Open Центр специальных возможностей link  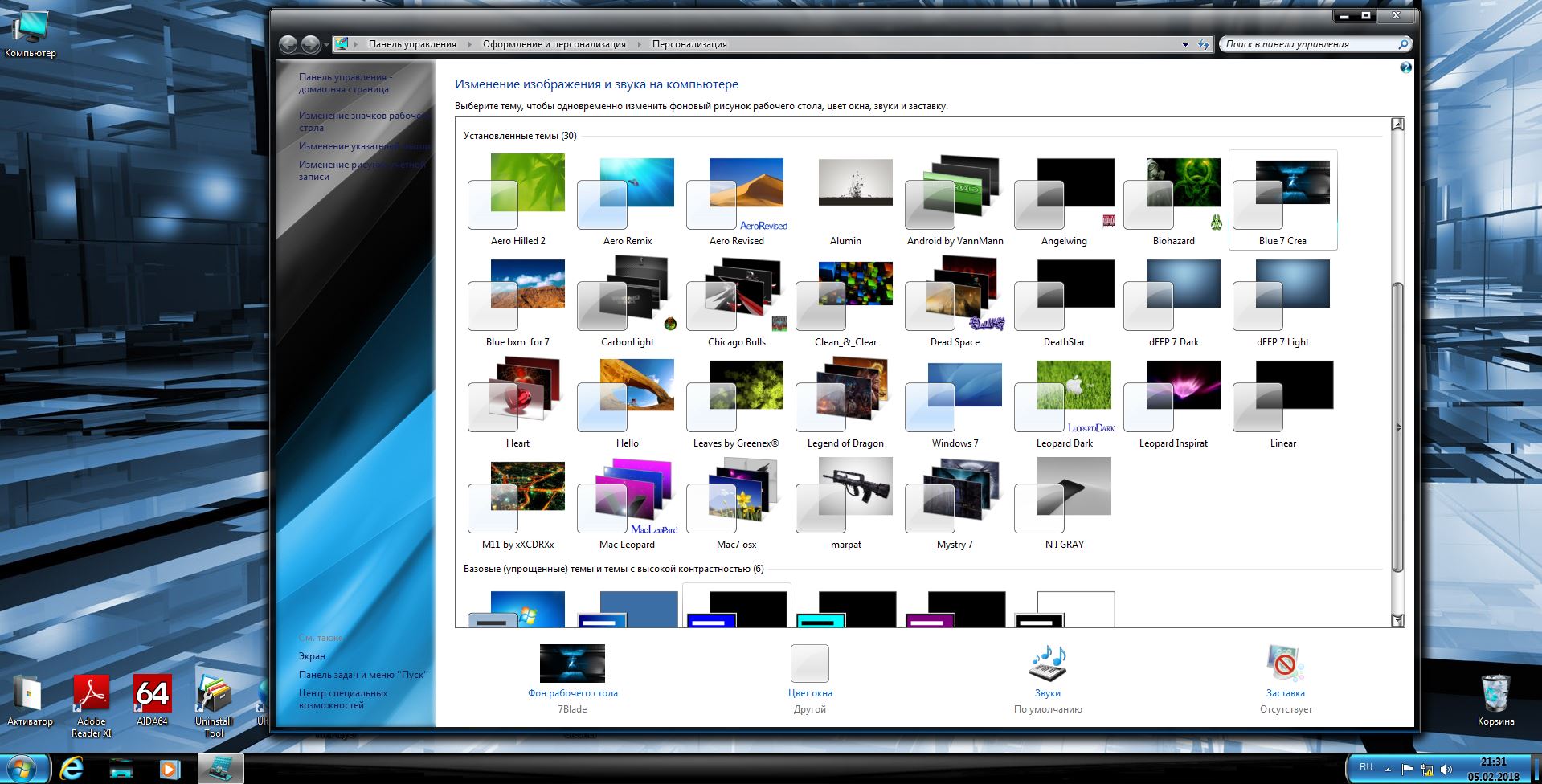click(x=343, y=699)
